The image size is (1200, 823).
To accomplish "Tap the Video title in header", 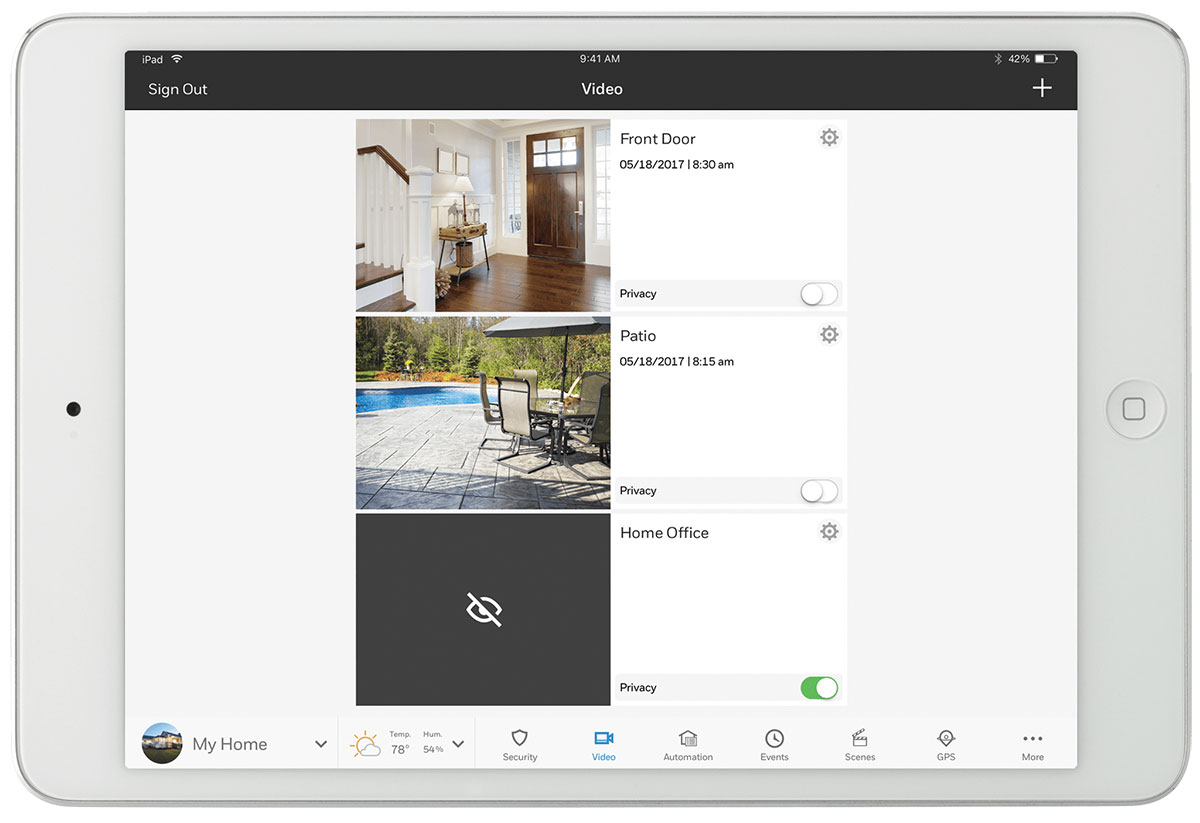I will pyautogui.click(x=602, y=89).
